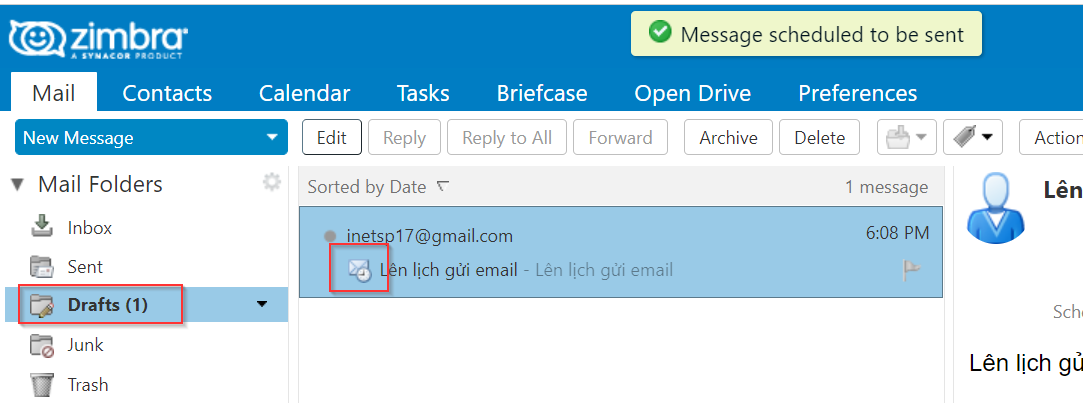1083x403 pixels.
Task: Toggle unread dot beside inetsp17@gmail.com
Action: 330,236
